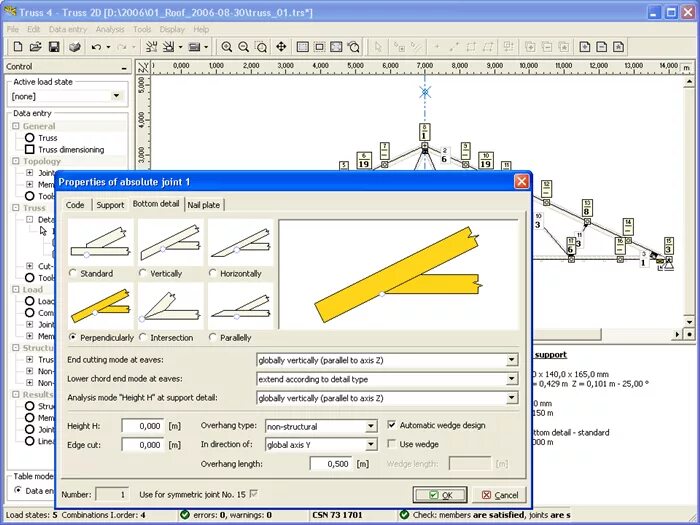
Task: Click the view frame icon with inner markers
Action: coord(336,47)
